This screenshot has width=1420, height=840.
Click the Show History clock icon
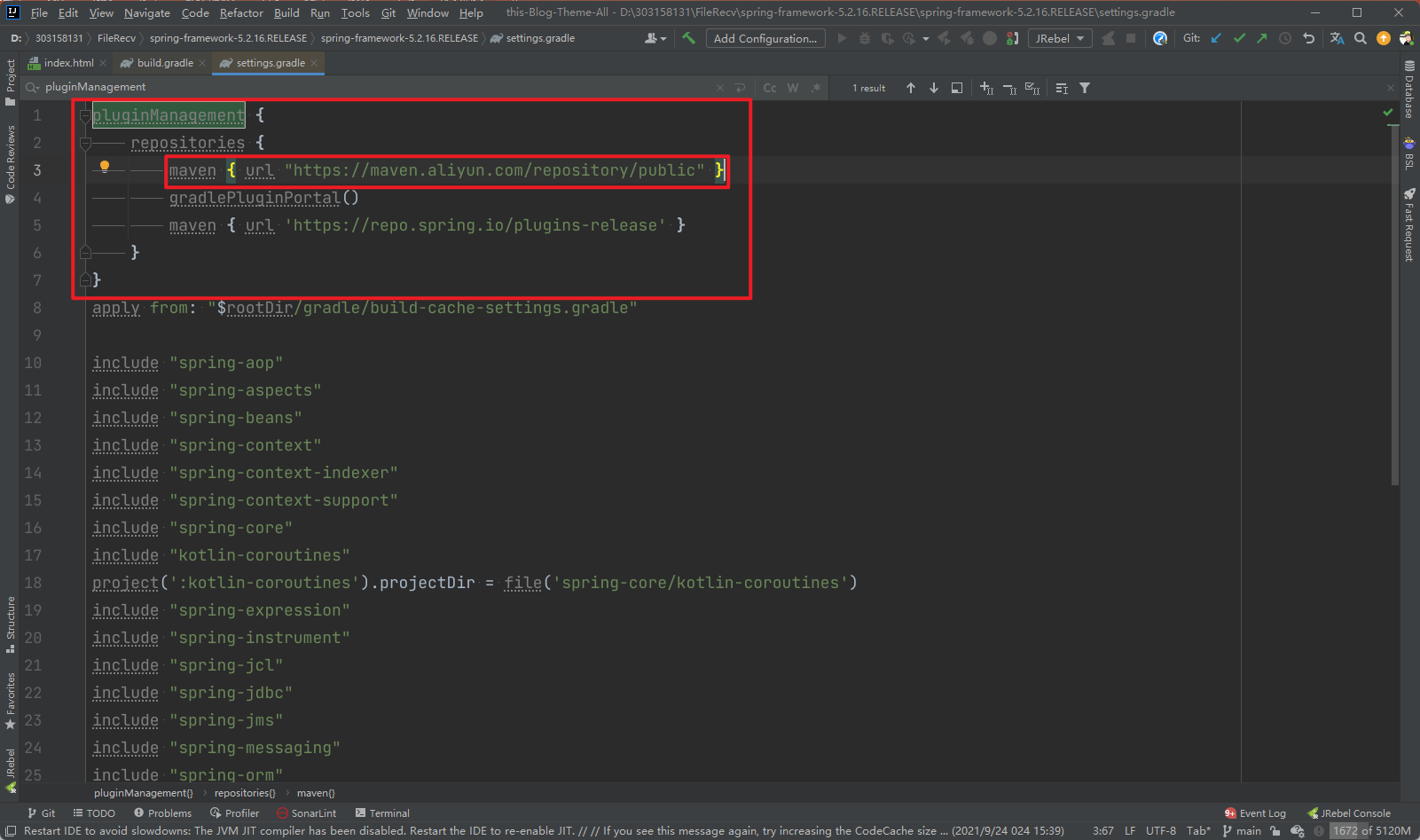1285,38
